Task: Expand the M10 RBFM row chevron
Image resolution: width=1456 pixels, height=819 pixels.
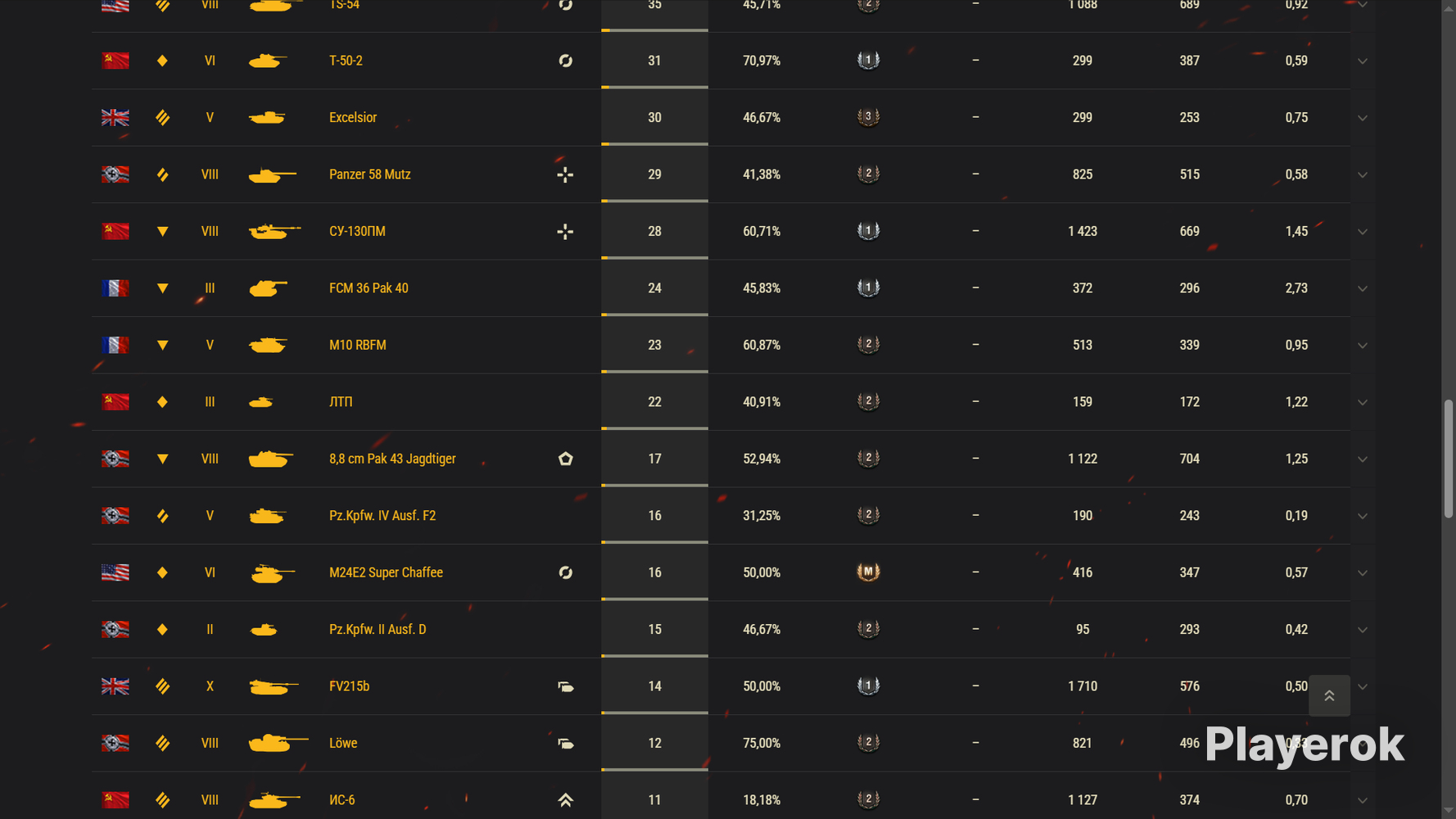Action: coord(1363,346)
